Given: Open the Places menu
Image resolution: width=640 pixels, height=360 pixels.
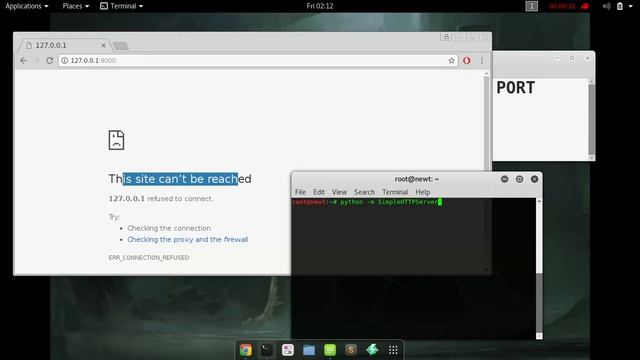Looking at the screenshot, I should pyautogui.click(x=76, y=6).
